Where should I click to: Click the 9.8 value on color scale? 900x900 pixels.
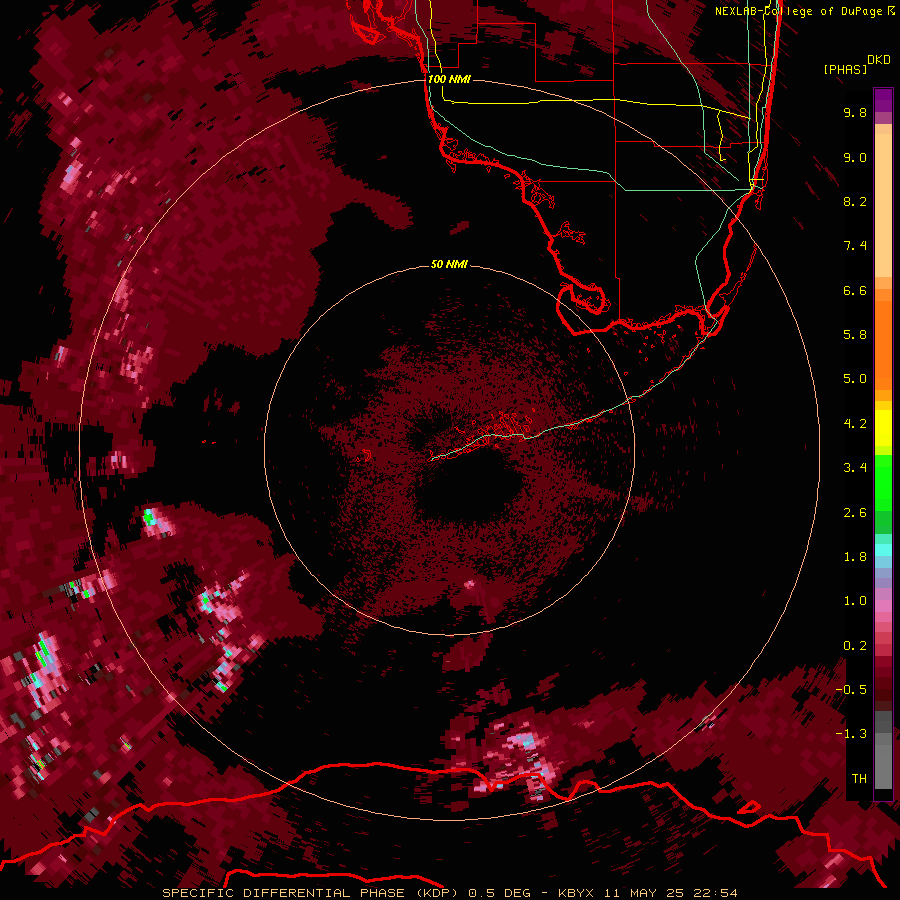click(855, 112)
